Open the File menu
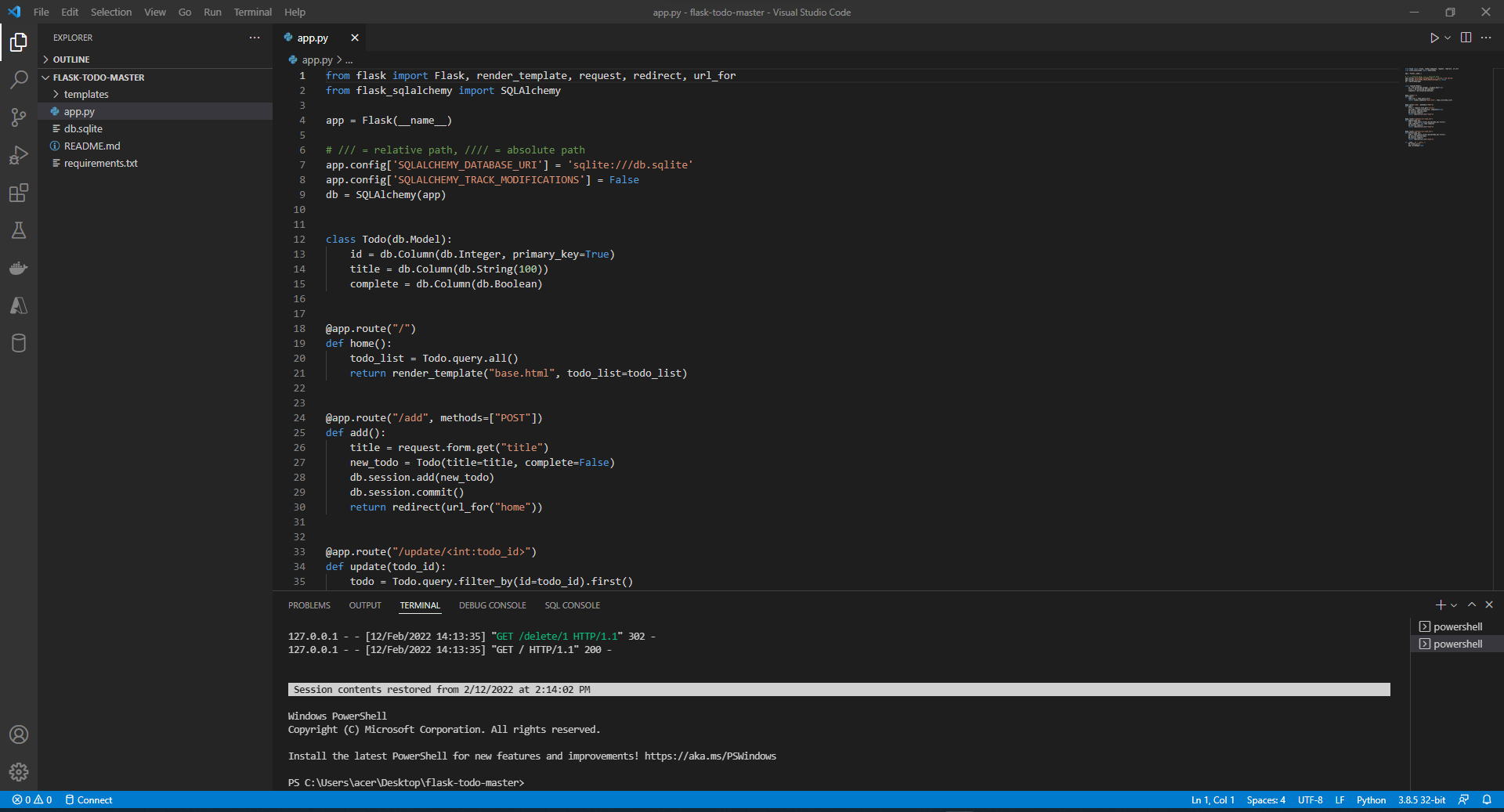Screen dimensions: 1504x812 42,12
